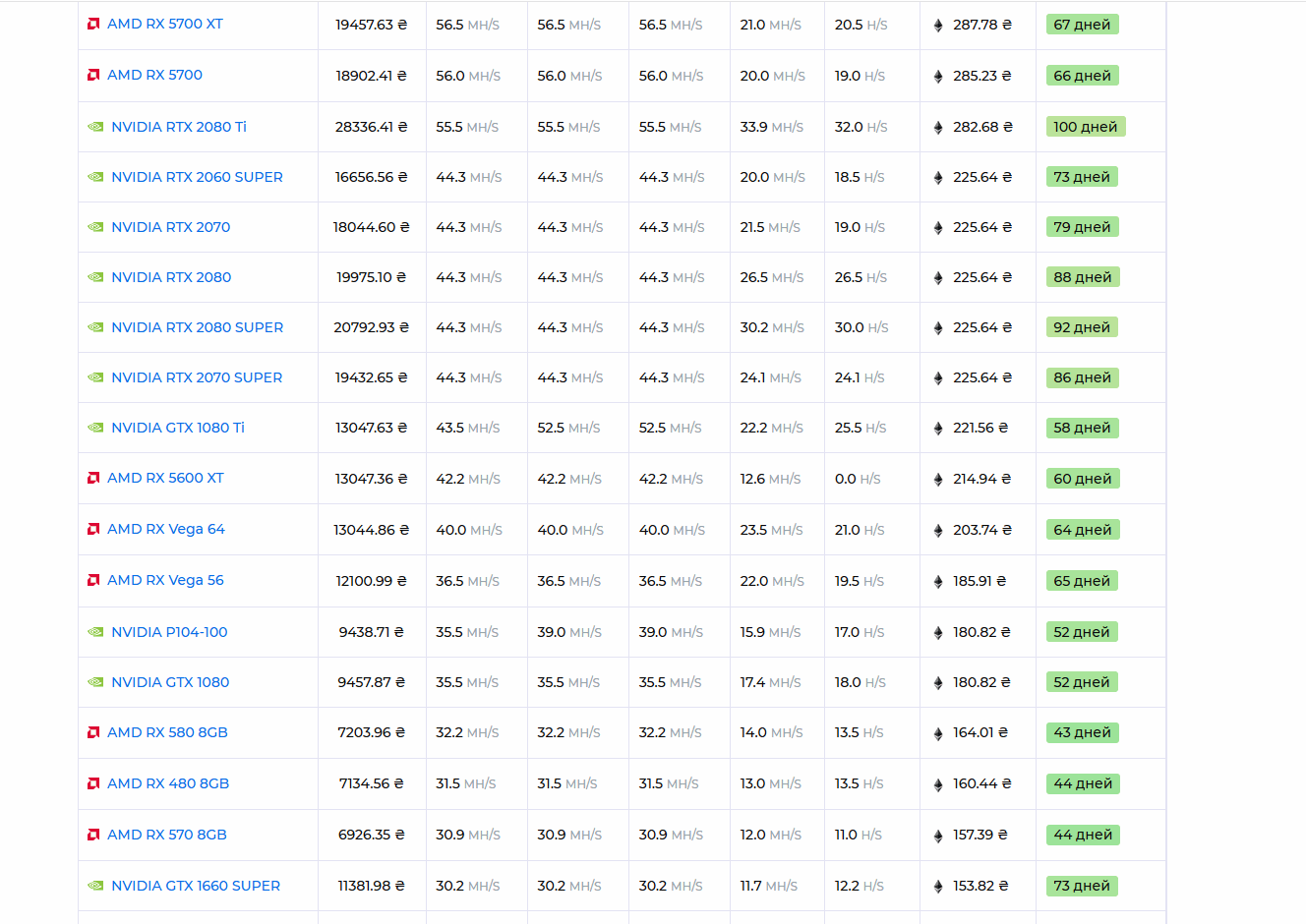Click the '43 дней' payback badge
This screenshot has height=924, width=1306.
point(1082,732)
